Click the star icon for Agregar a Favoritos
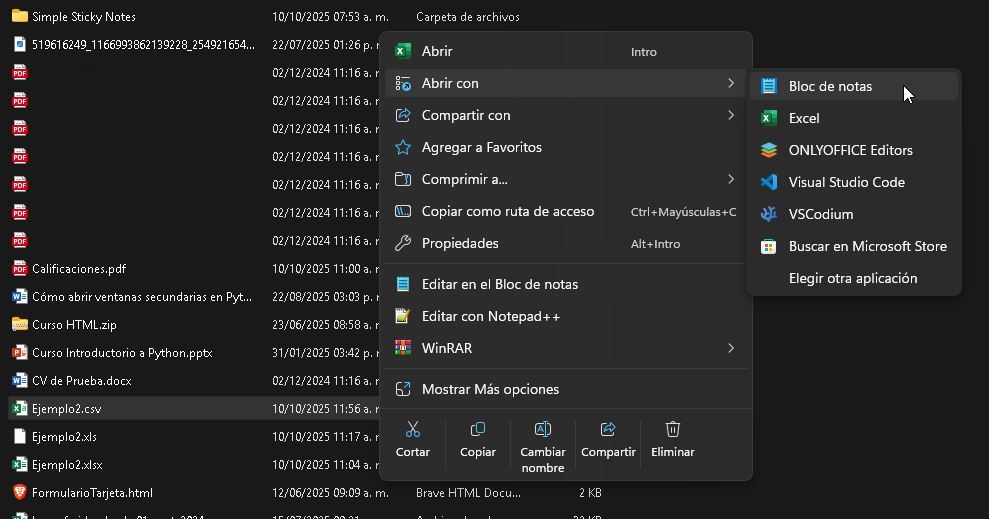 (x=403, y=148)
